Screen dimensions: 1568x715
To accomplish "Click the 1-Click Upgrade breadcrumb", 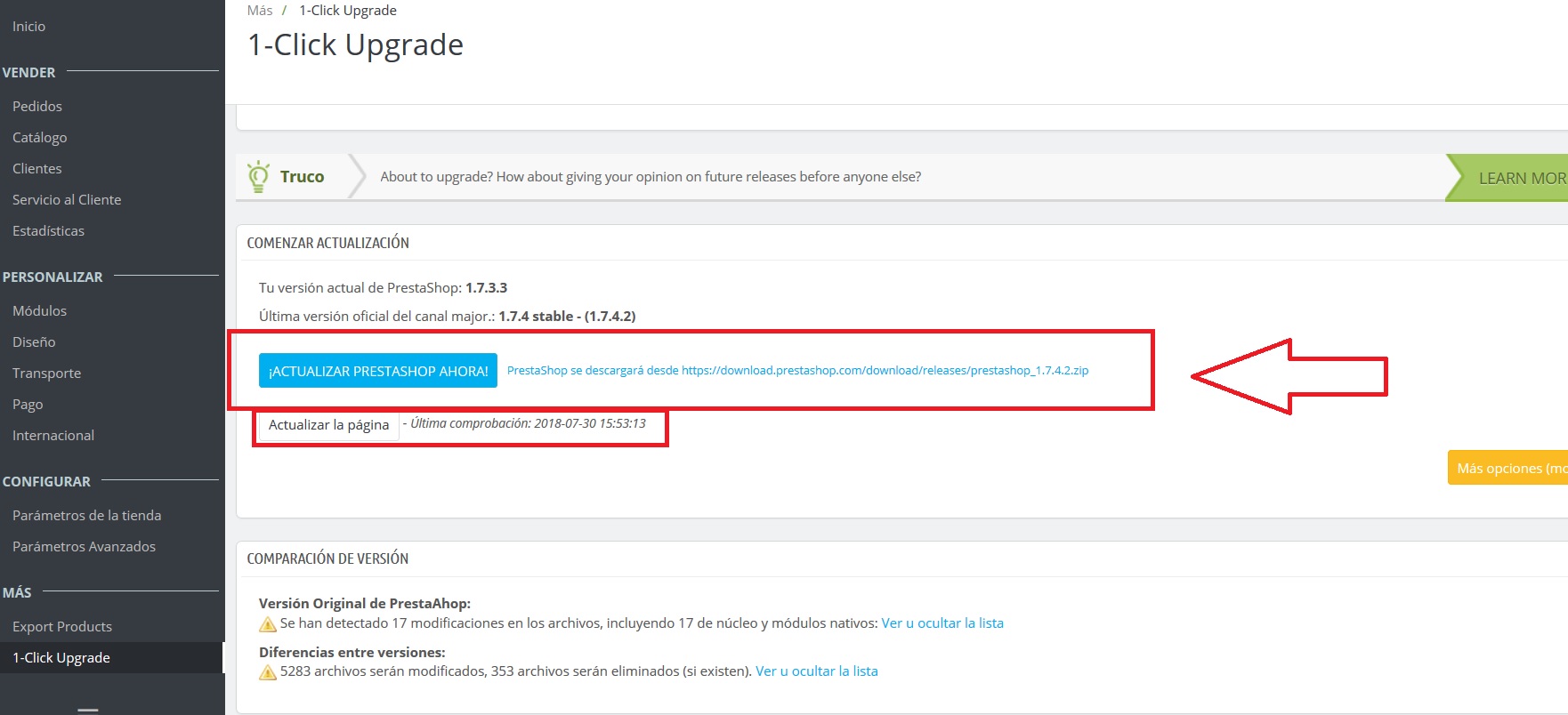I will coord(348,11).
